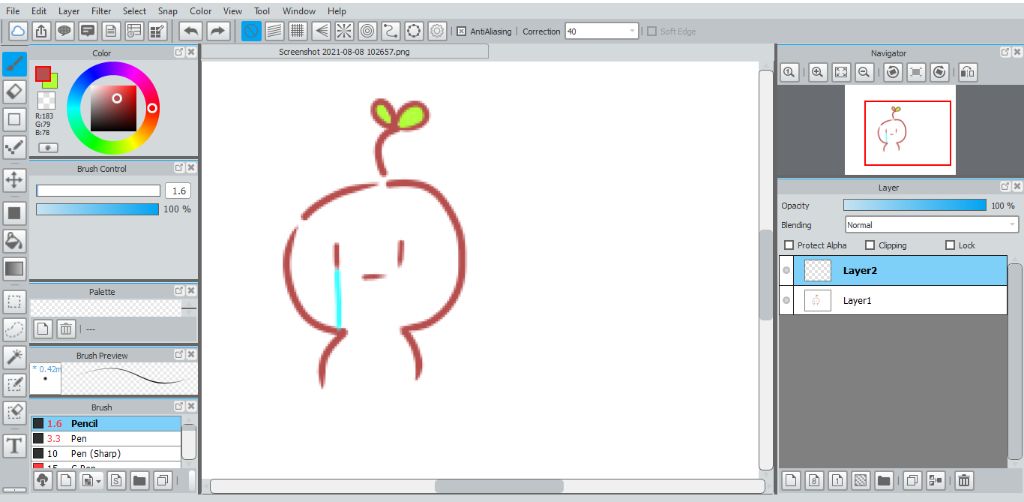The image size is (1024, 502).
Task: Toggle visibility of Layer1
Action: pos(786,300)
